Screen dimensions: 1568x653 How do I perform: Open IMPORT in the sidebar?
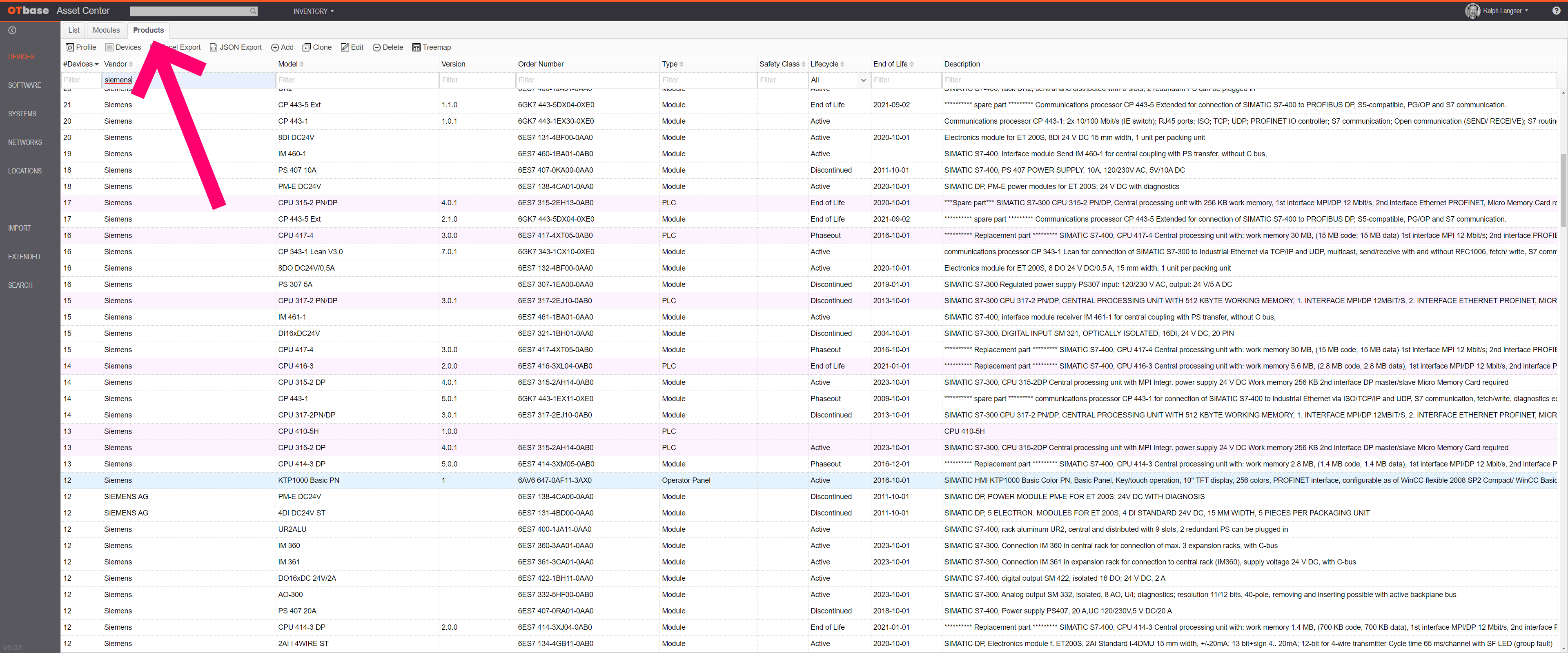point(20,228)
